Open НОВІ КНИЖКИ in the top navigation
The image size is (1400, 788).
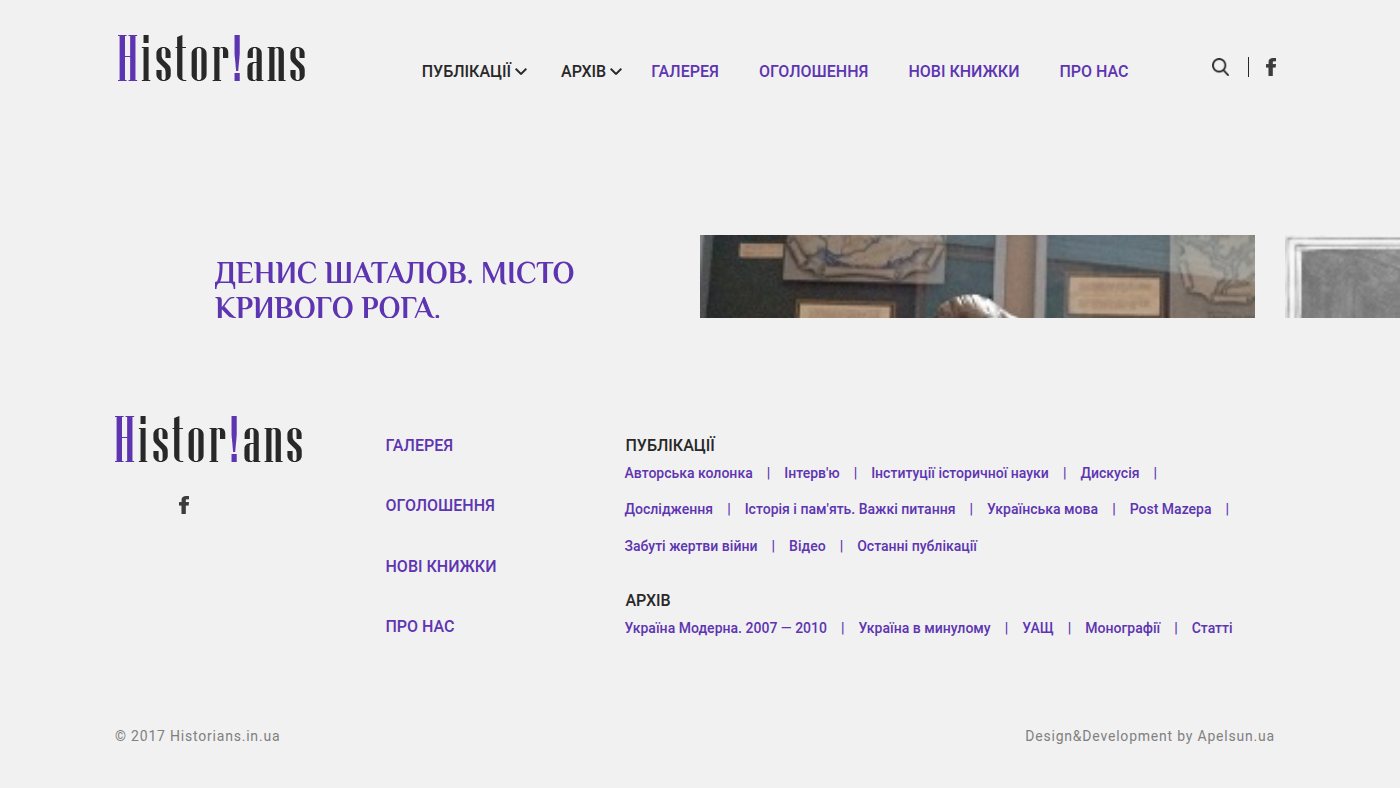tap(964, 71)
